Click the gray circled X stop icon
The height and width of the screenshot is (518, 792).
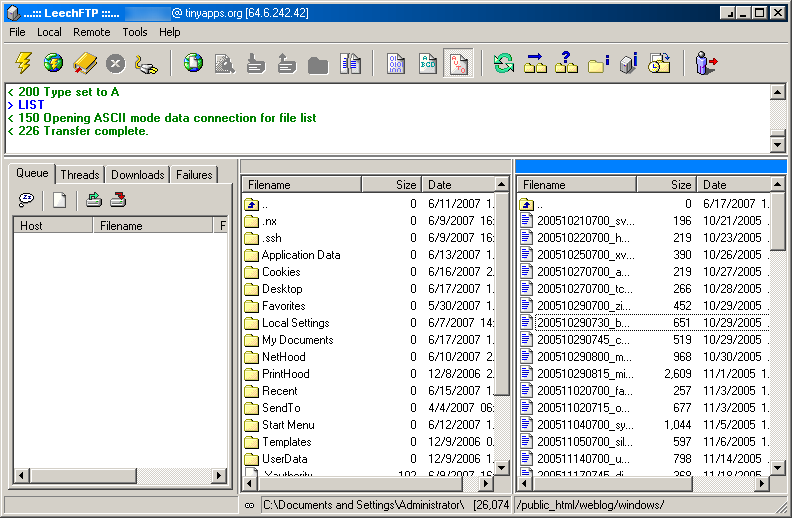pyautogui.click(x=115, y=64)
